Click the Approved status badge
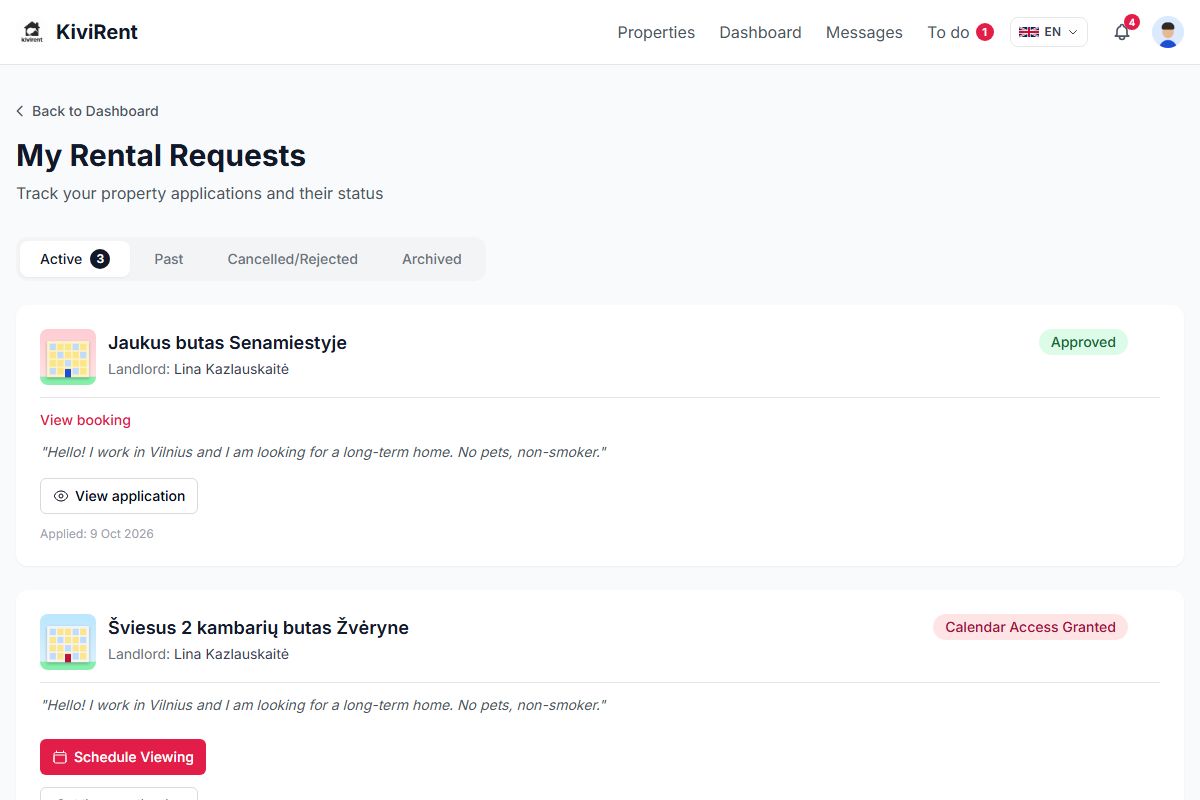 tap(1083, 342)
